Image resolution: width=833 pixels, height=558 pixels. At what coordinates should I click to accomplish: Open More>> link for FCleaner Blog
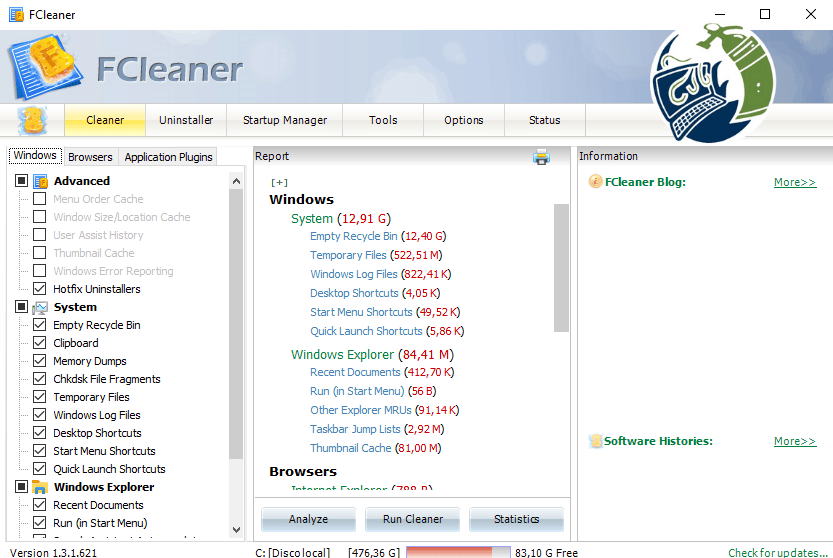point(795,182)
